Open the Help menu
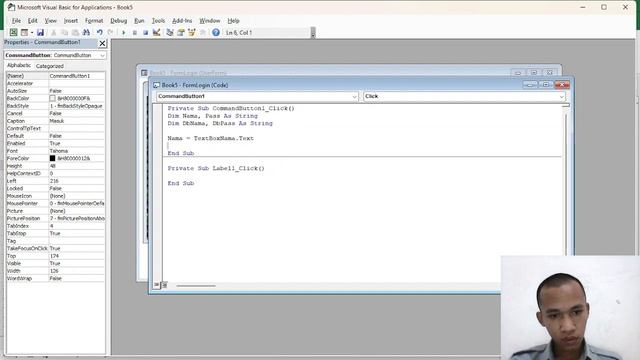Image resolution: width=640 pixels, height=360 pixels. coord(233,20)
